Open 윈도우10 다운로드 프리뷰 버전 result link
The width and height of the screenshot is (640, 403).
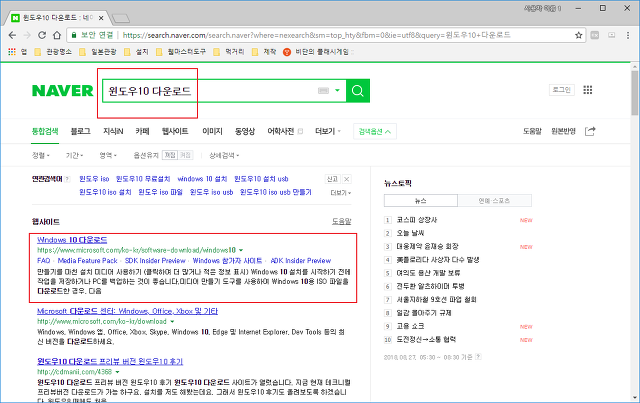(110, 361)
